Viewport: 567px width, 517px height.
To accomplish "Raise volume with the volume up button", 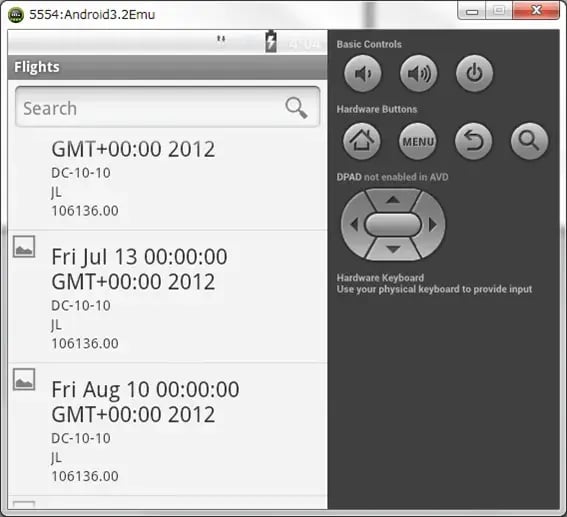I will pos(418,74).
